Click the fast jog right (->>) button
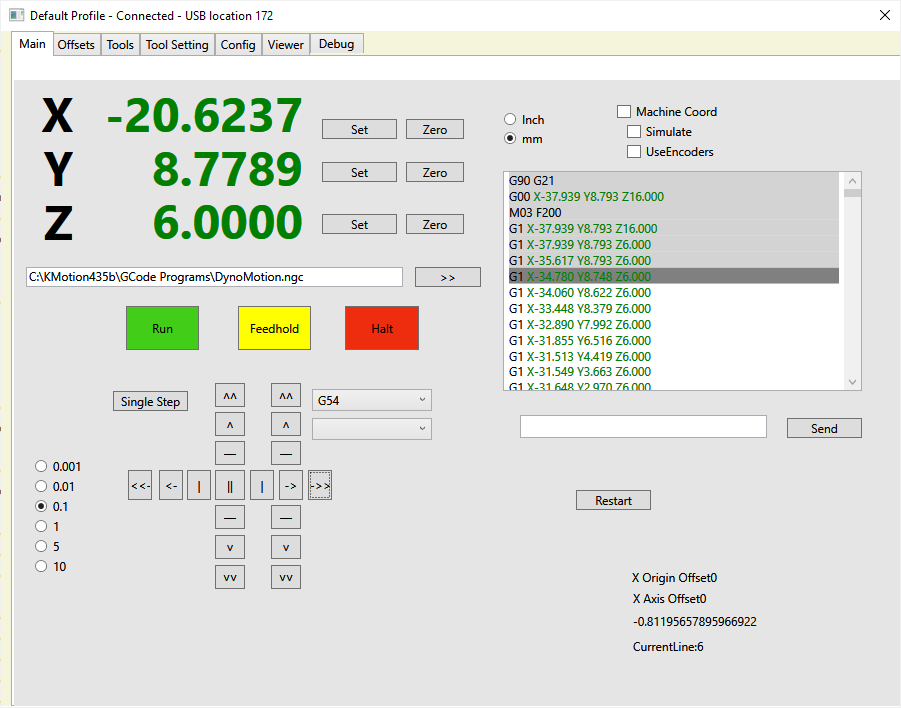Screen dimensions: 901x708 pos(320,486)
